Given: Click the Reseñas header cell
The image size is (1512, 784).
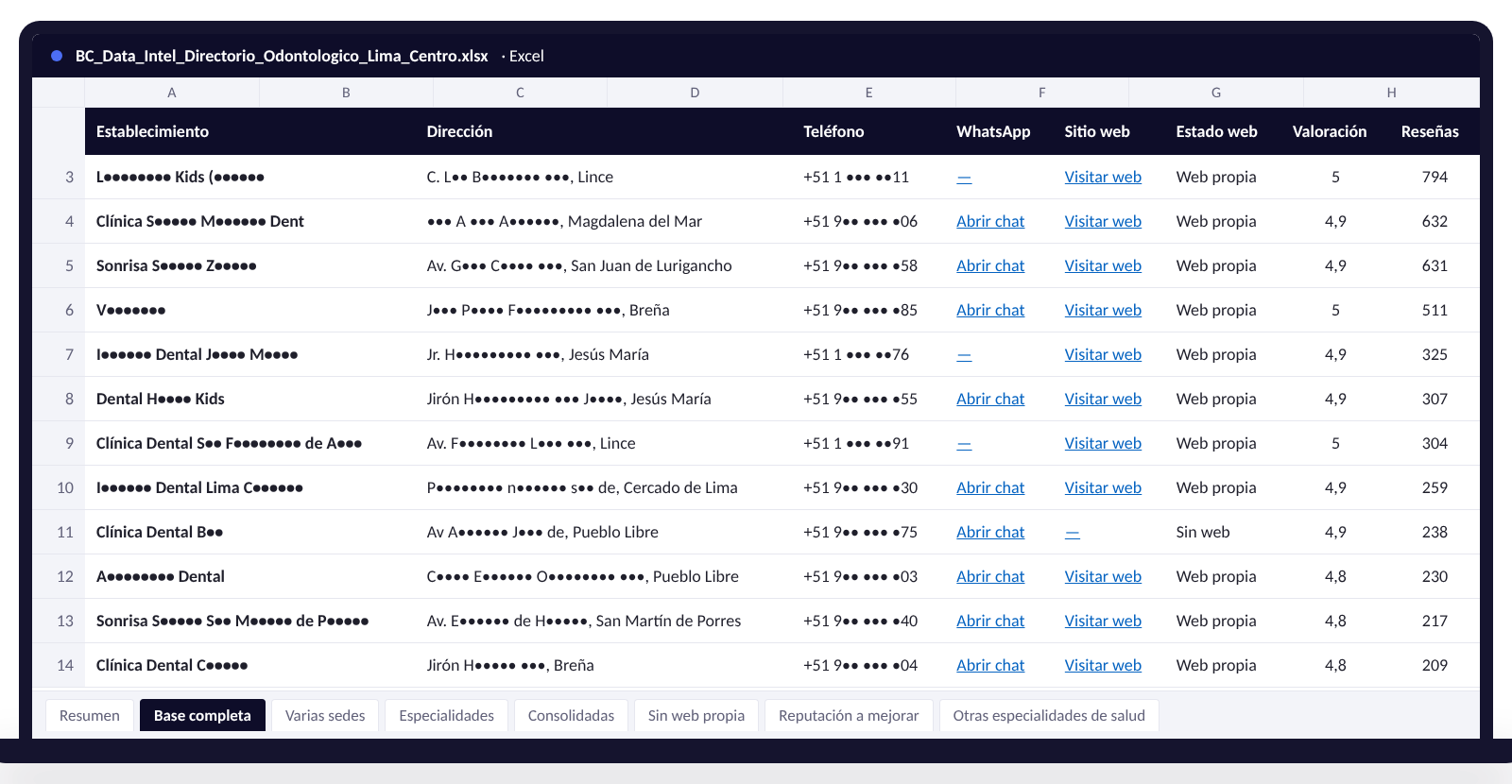Looking at the screenshot, I should click(x=1430, y=131).
